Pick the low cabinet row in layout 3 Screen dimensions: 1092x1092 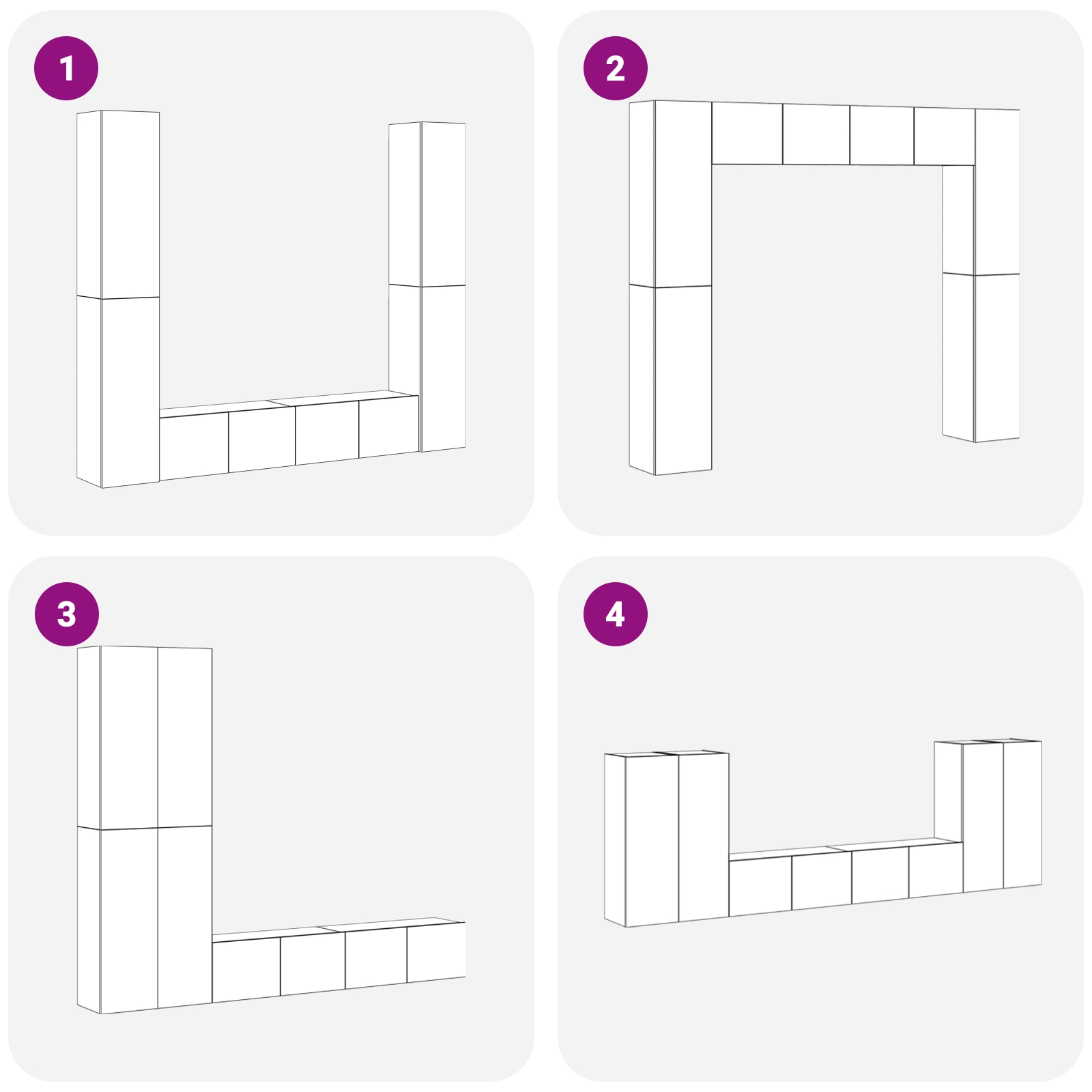coord(339,960)
